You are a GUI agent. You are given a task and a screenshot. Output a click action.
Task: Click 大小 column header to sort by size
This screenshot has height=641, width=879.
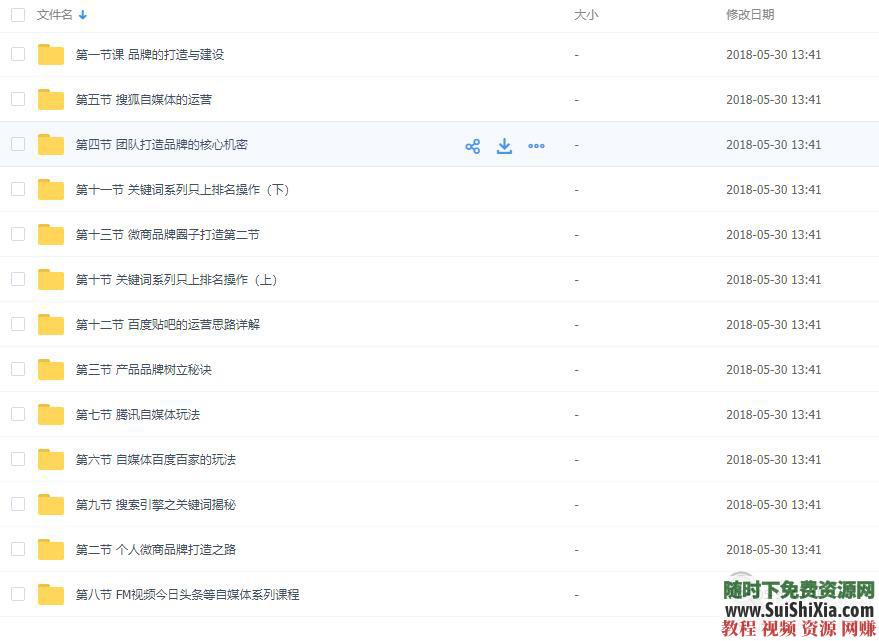[x=585, y=15]
